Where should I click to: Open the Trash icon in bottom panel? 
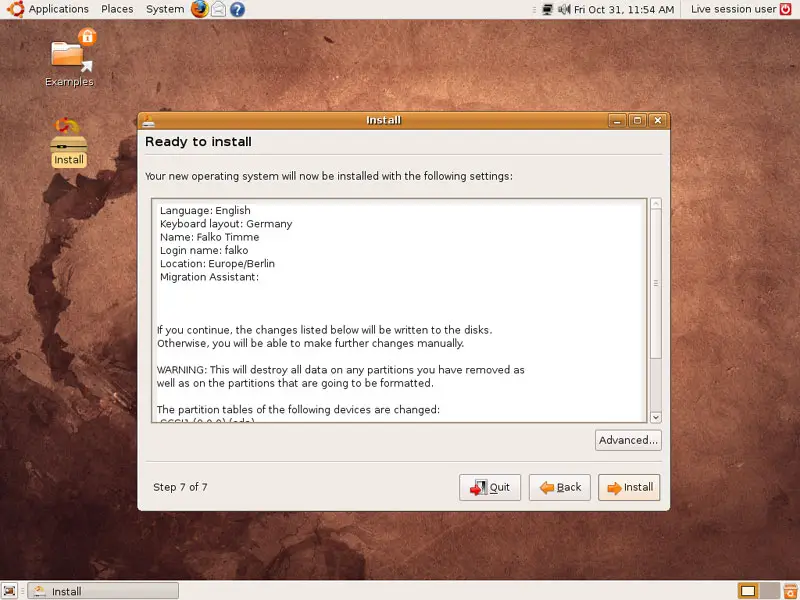pyautogui.click(x=790, y=591)
